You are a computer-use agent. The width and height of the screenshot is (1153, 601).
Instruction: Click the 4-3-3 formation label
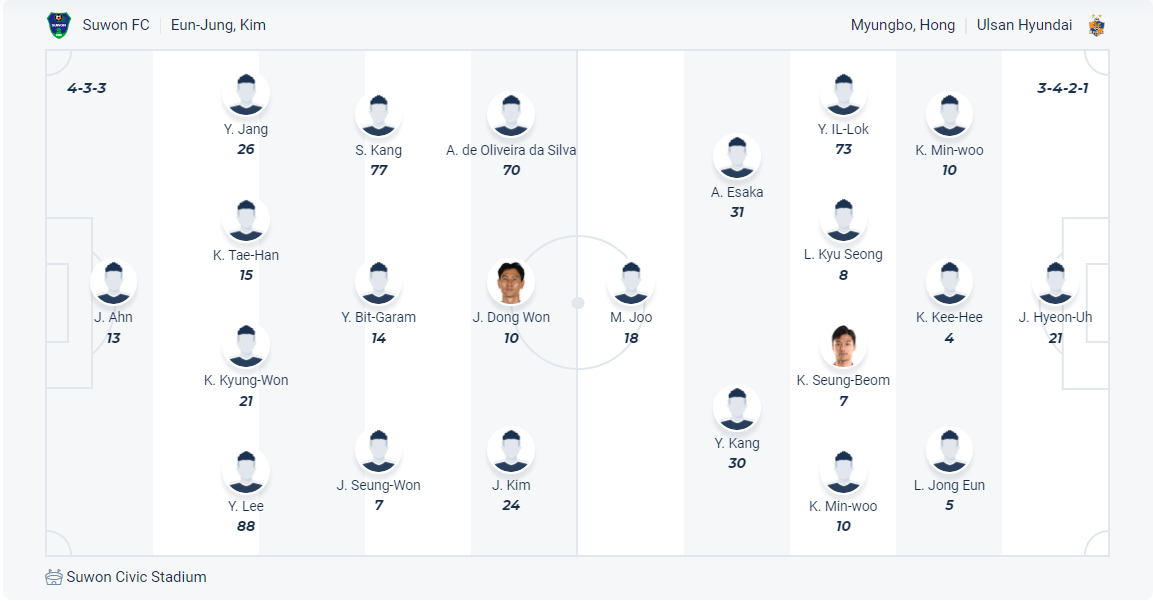click(x=87, y=88)
